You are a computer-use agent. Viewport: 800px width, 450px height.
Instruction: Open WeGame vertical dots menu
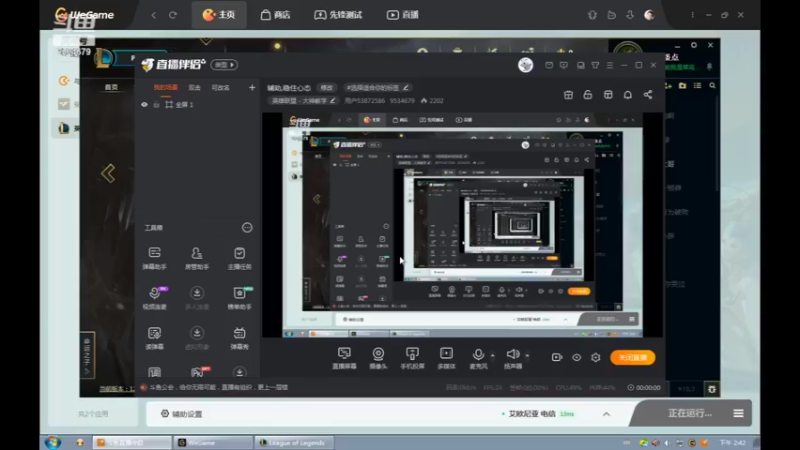coord(692,15)
